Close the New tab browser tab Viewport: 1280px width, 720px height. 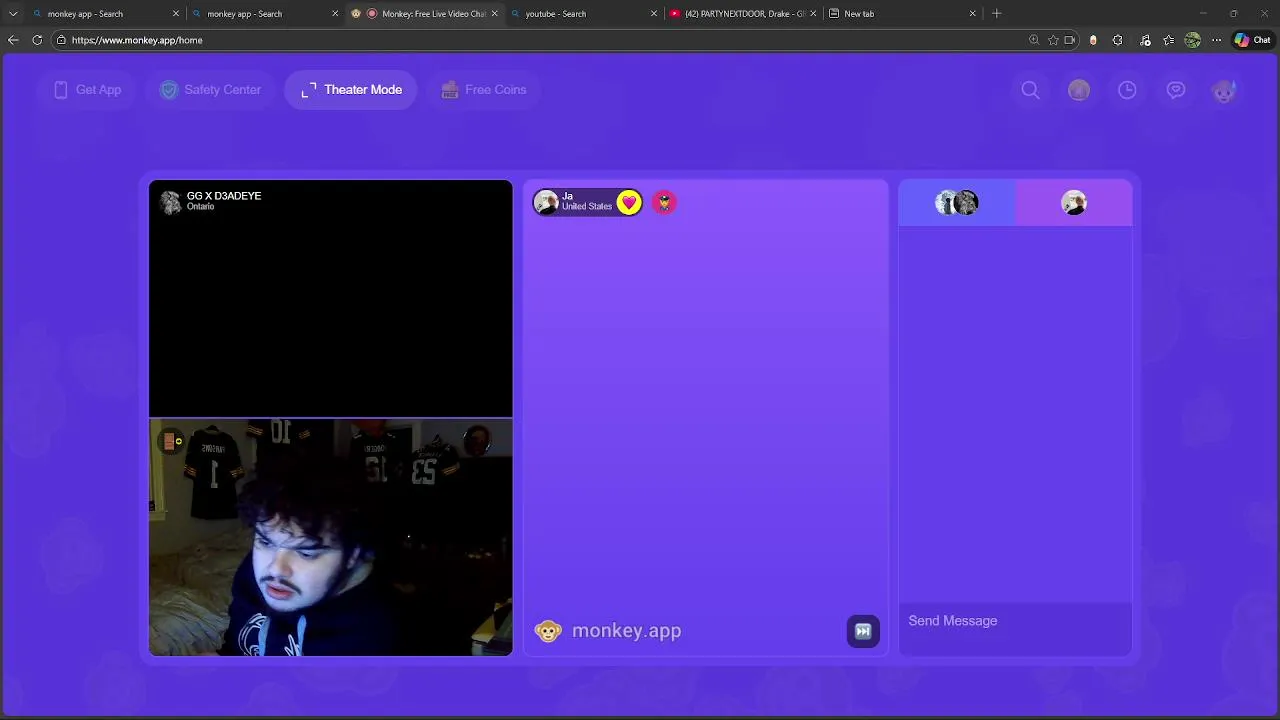tap(972, 14)
